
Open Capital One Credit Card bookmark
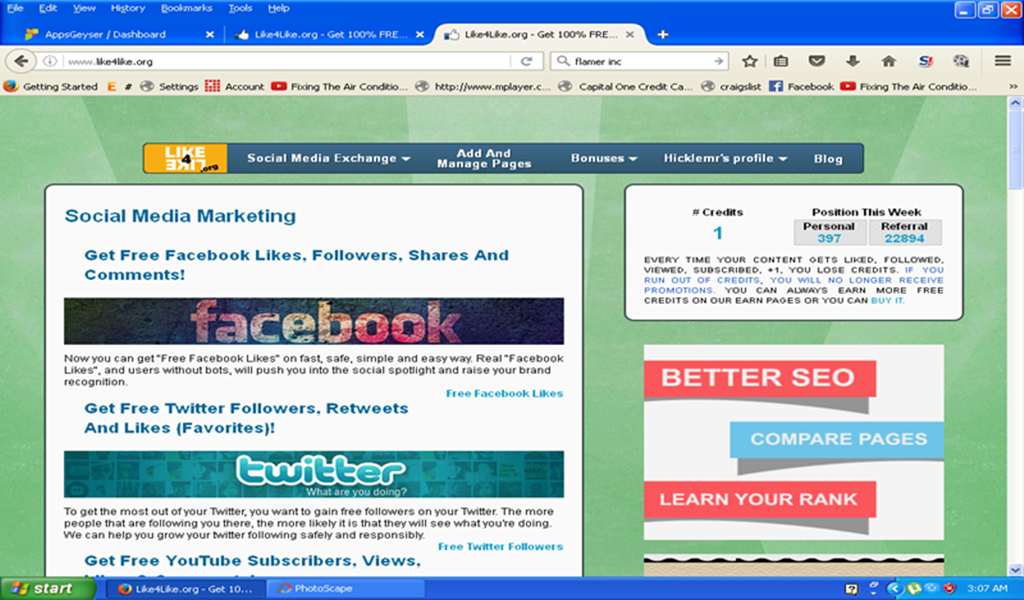pos(626,86)
